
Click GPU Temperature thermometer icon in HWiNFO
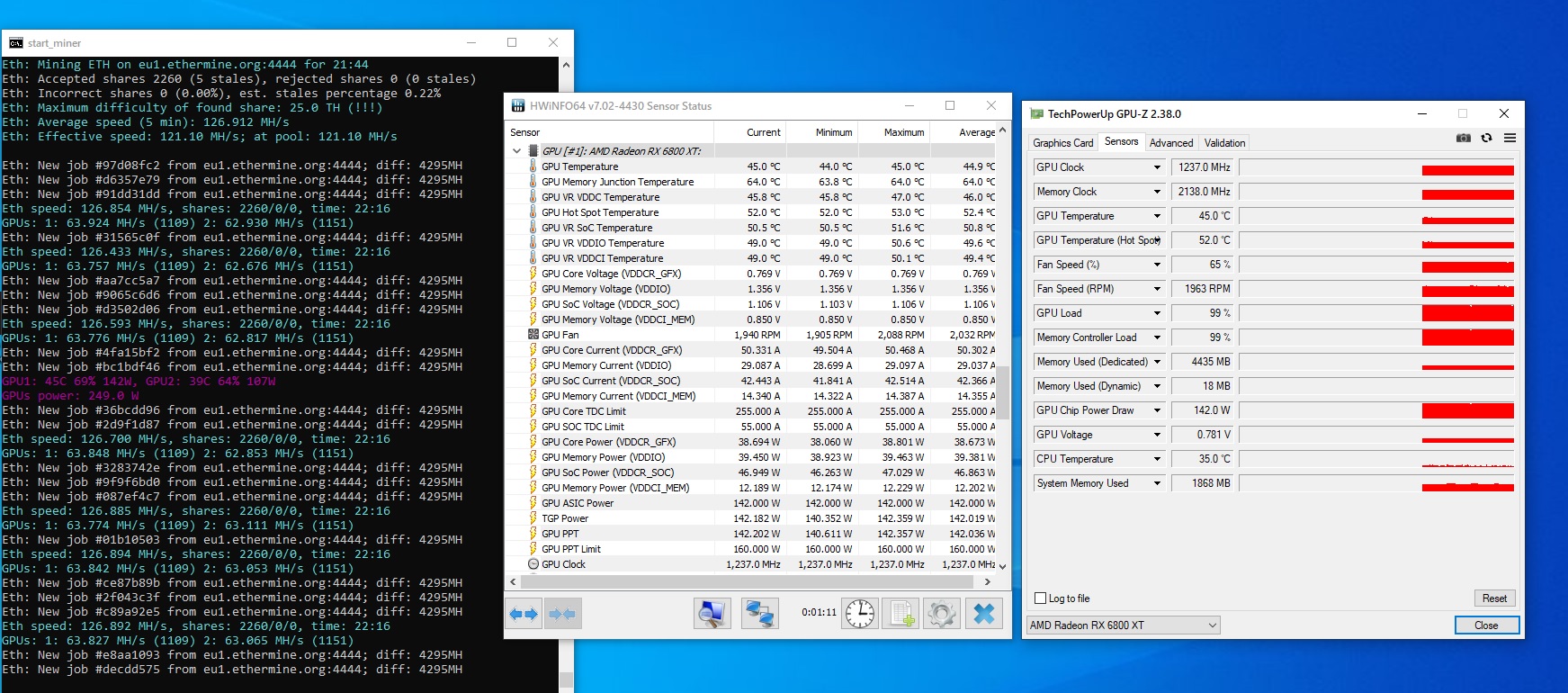(x=533, y=166)
